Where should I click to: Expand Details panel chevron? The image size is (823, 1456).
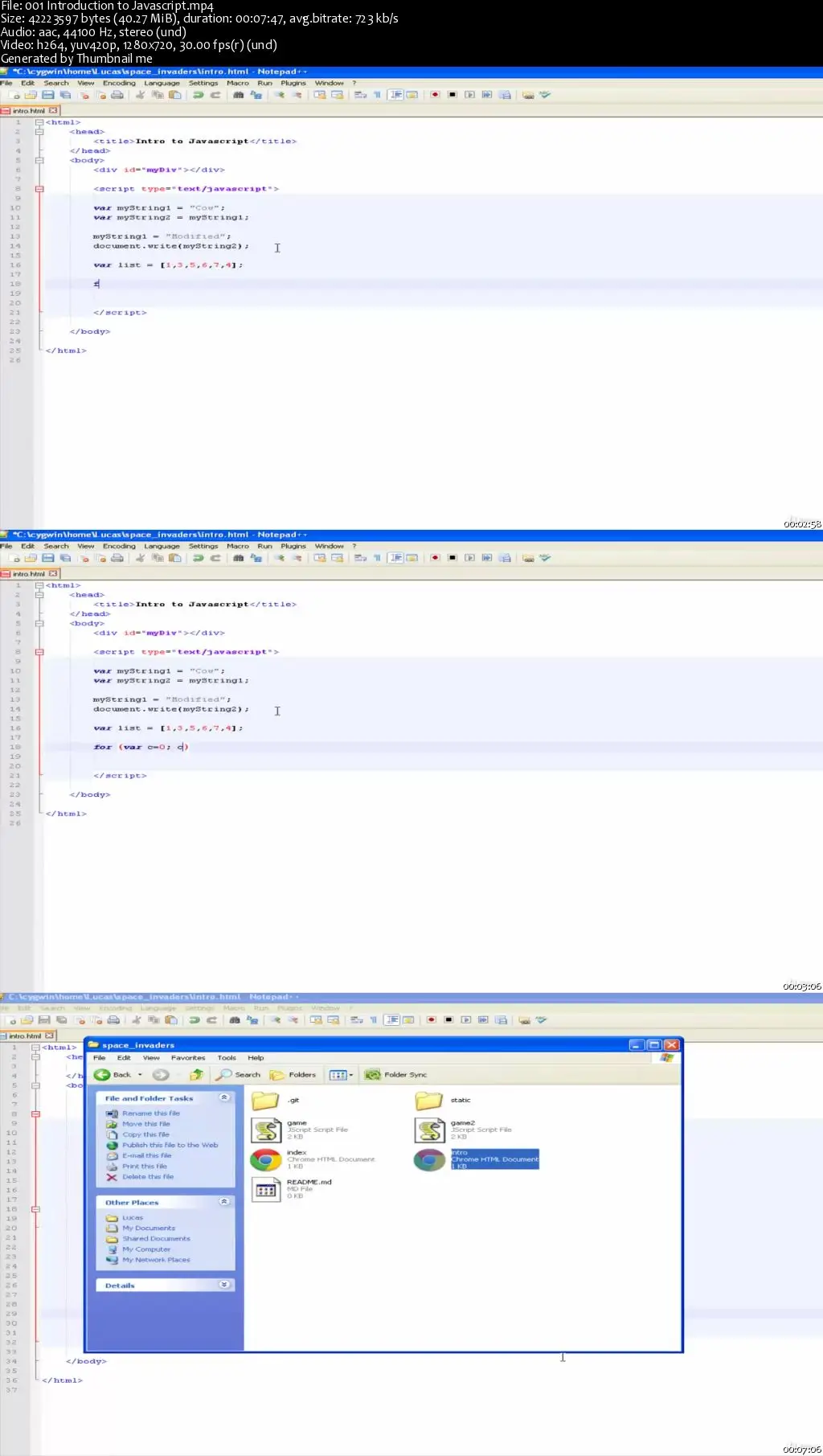point(224,1285)
